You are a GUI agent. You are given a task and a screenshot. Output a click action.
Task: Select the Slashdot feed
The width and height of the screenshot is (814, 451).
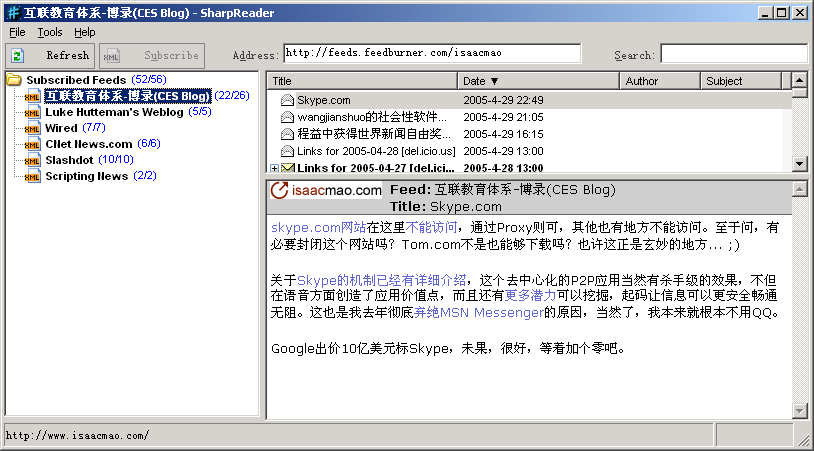69,160
